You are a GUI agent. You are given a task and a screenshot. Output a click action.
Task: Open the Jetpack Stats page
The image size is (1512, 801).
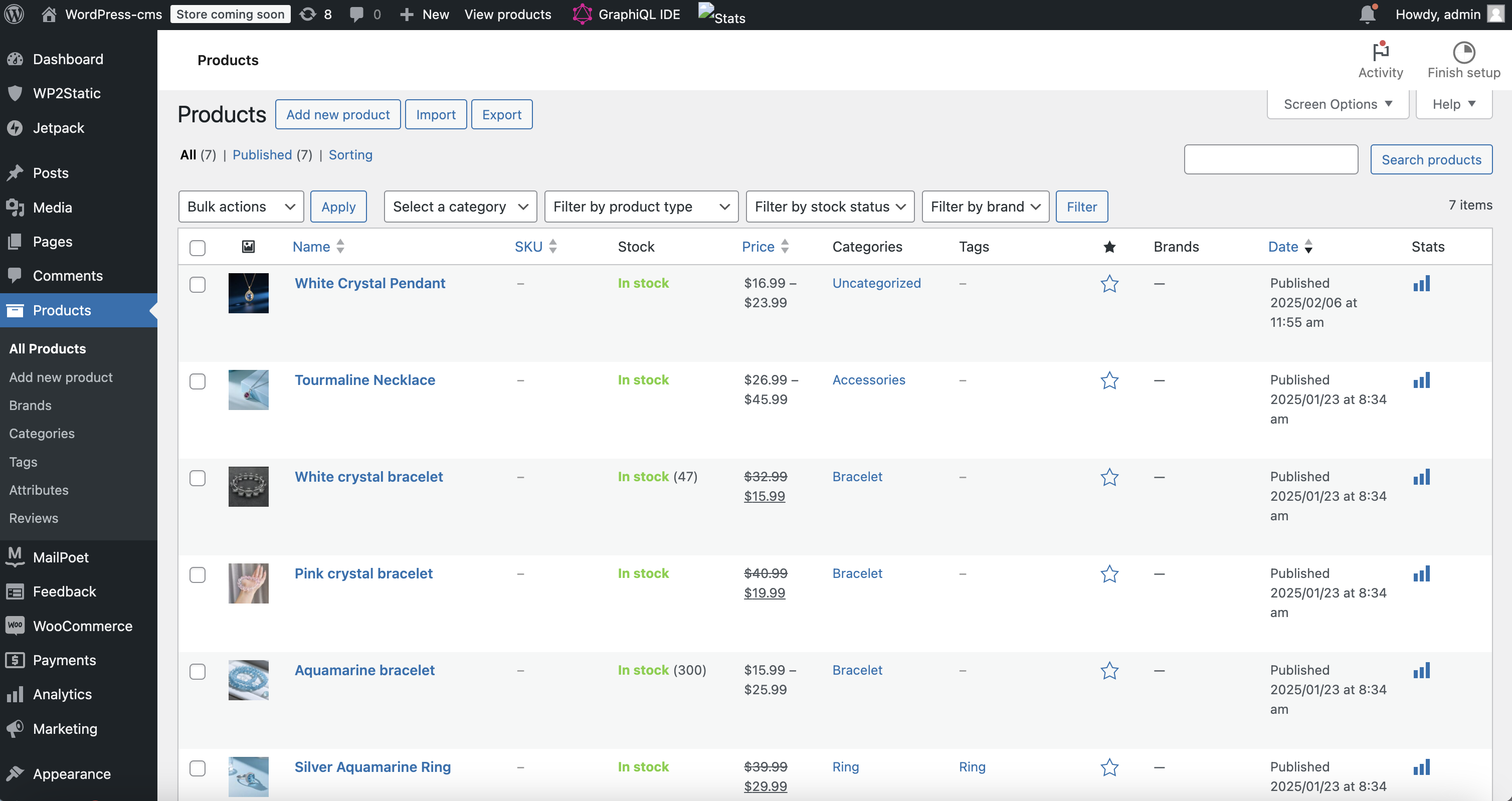(721, 14)
